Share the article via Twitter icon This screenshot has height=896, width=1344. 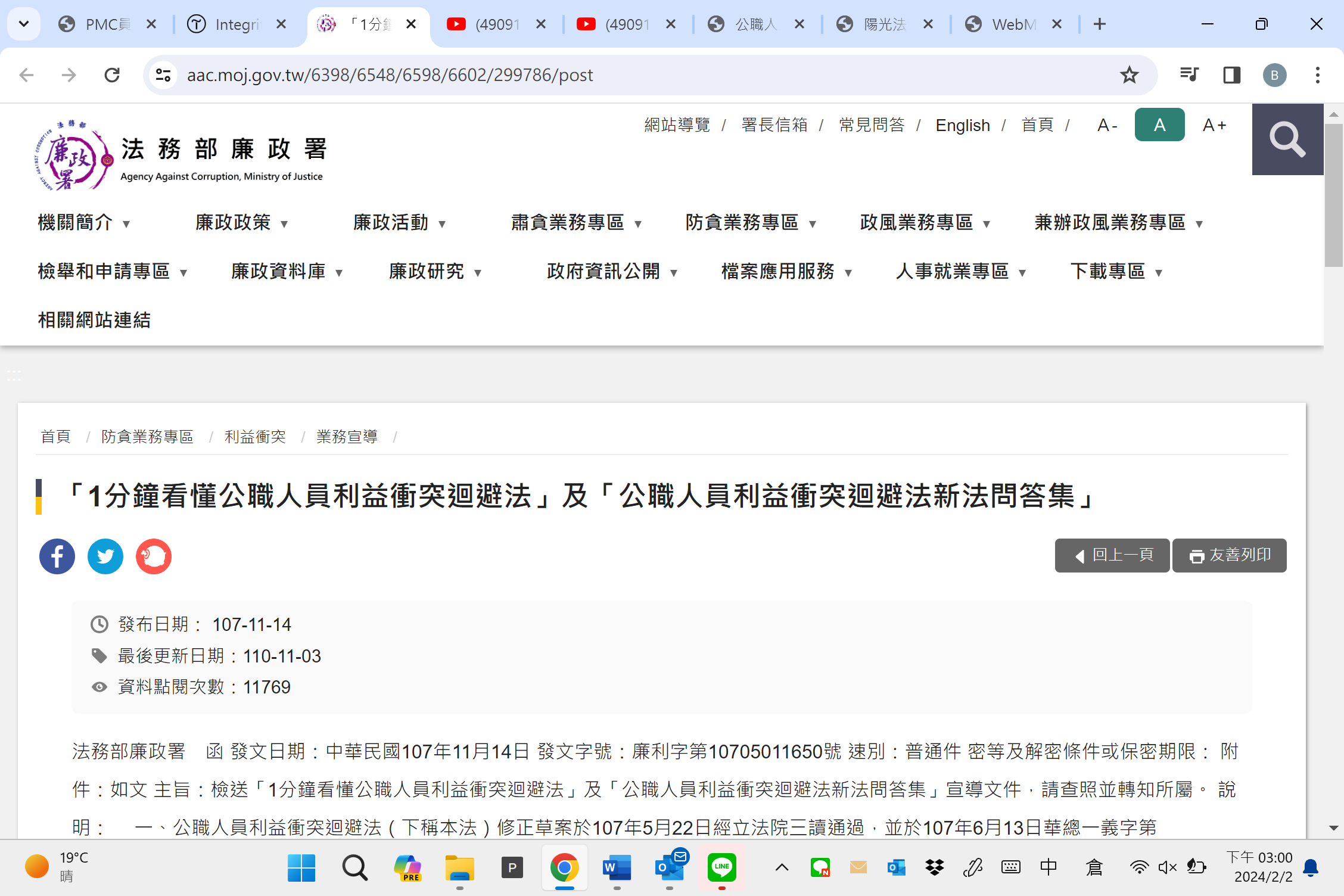[x=105, y=556]
